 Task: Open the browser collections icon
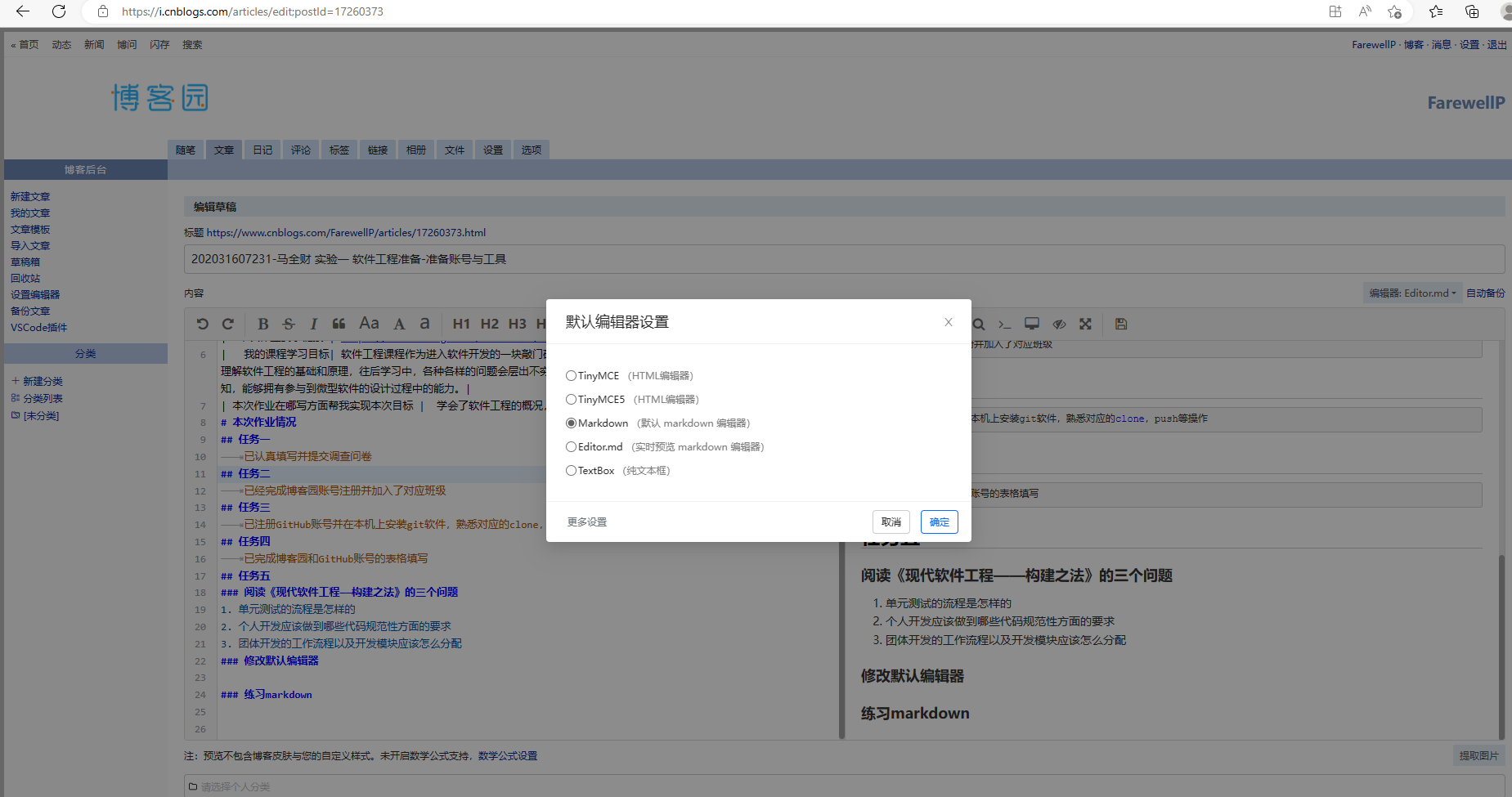(x=1472, y=11)
